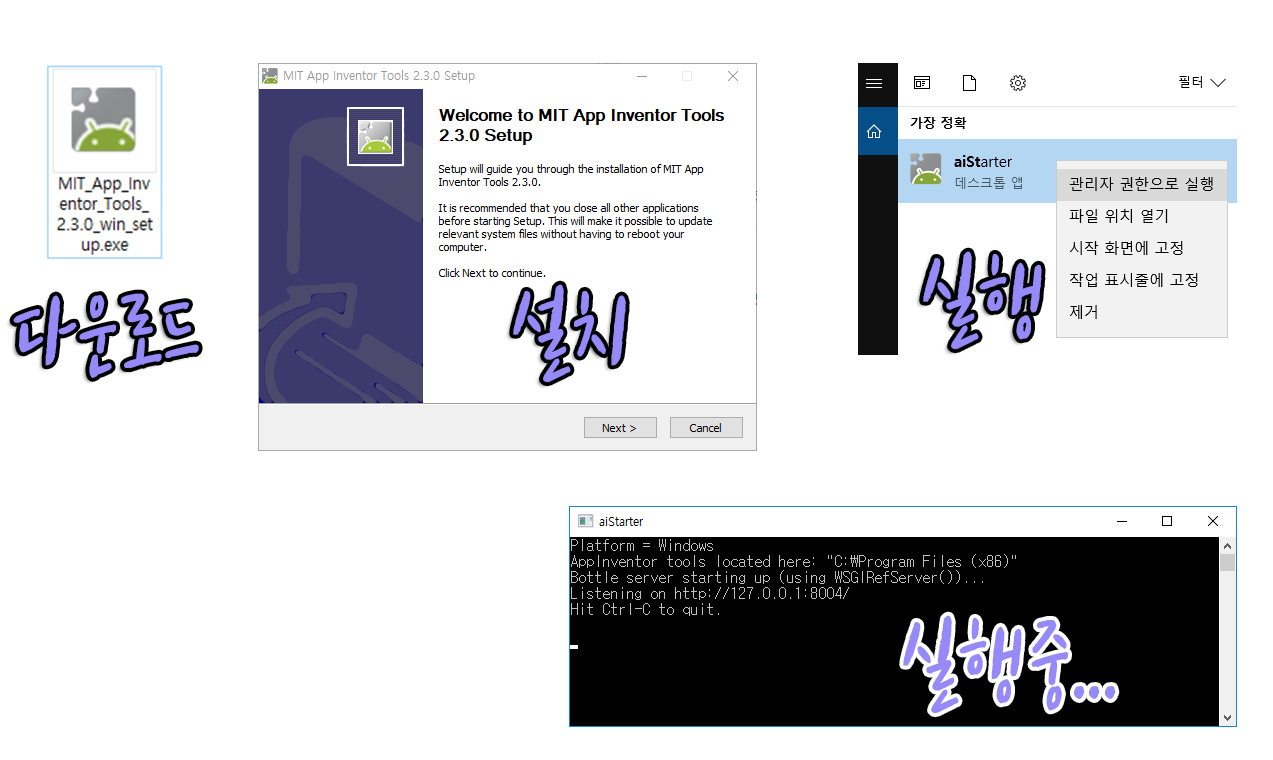Click the 데스크톱 앱 label under aiStarter
Screen dimensions: 1273x760
point(989,183)
